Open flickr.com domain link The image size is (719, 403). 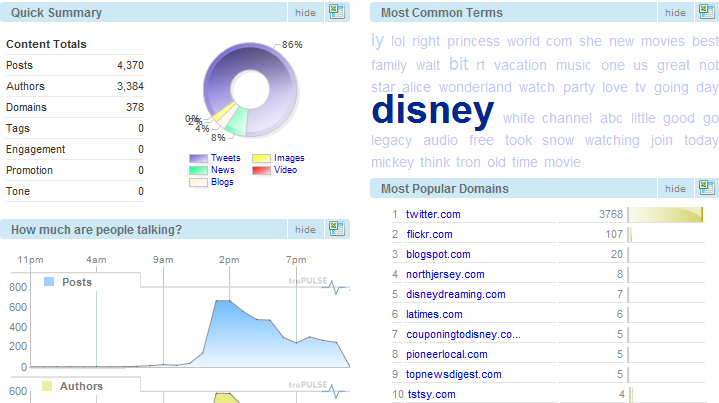tap(430, 234)
